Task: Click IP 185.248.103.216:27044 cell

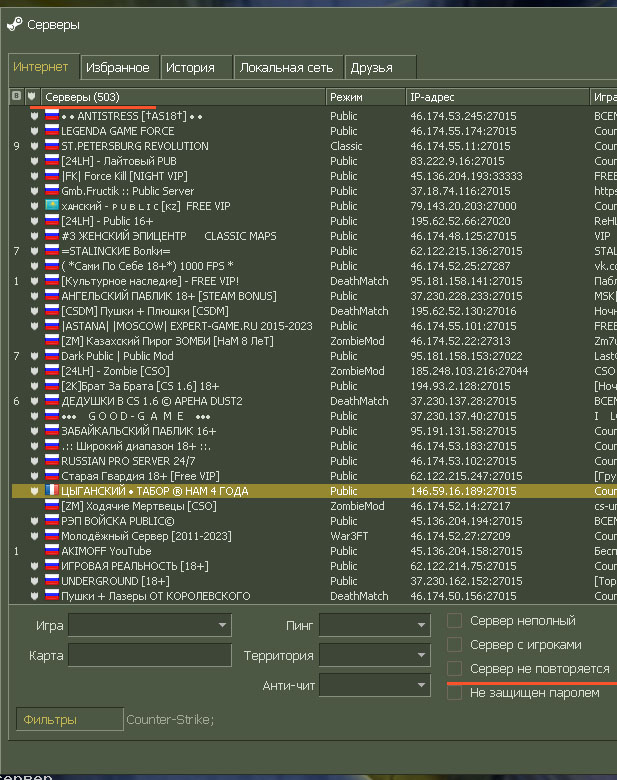Action: coord(469,371)
